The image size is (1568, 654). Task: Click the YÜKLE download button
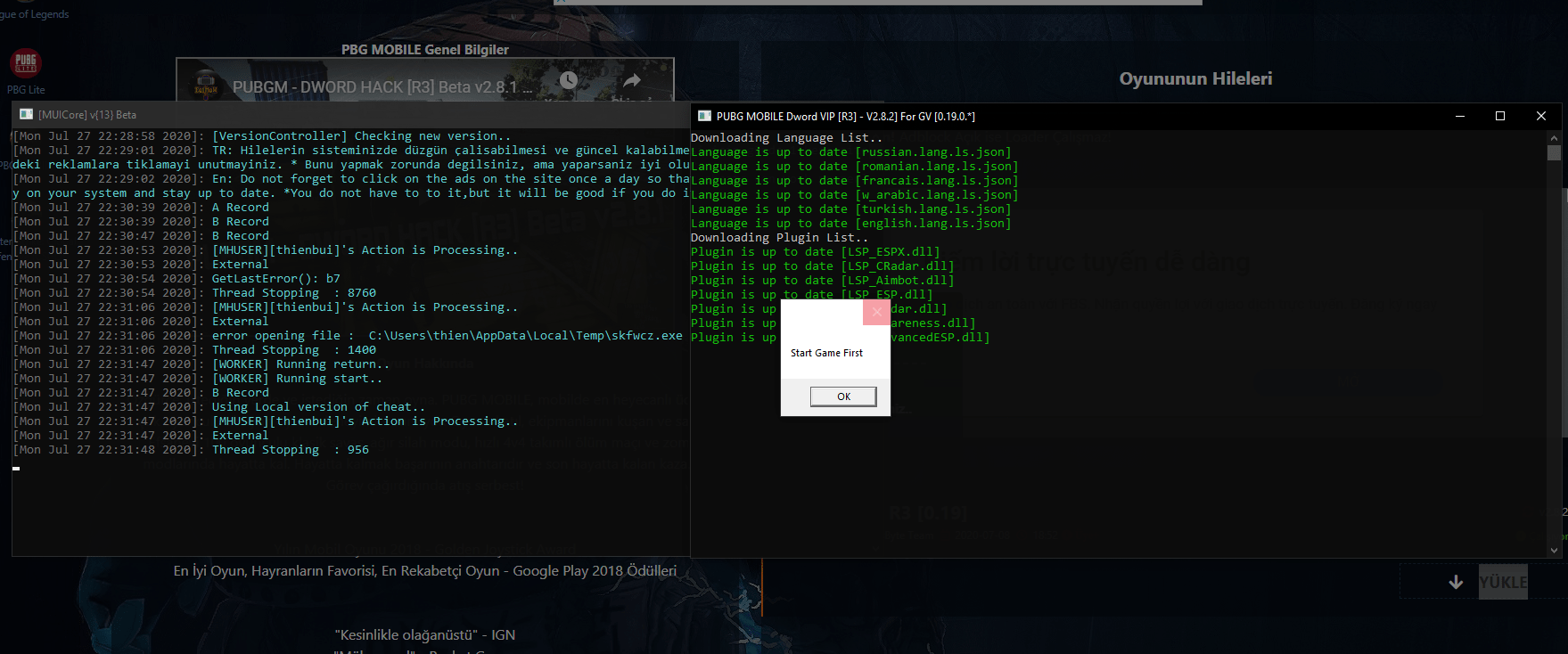coord(1503,582)
